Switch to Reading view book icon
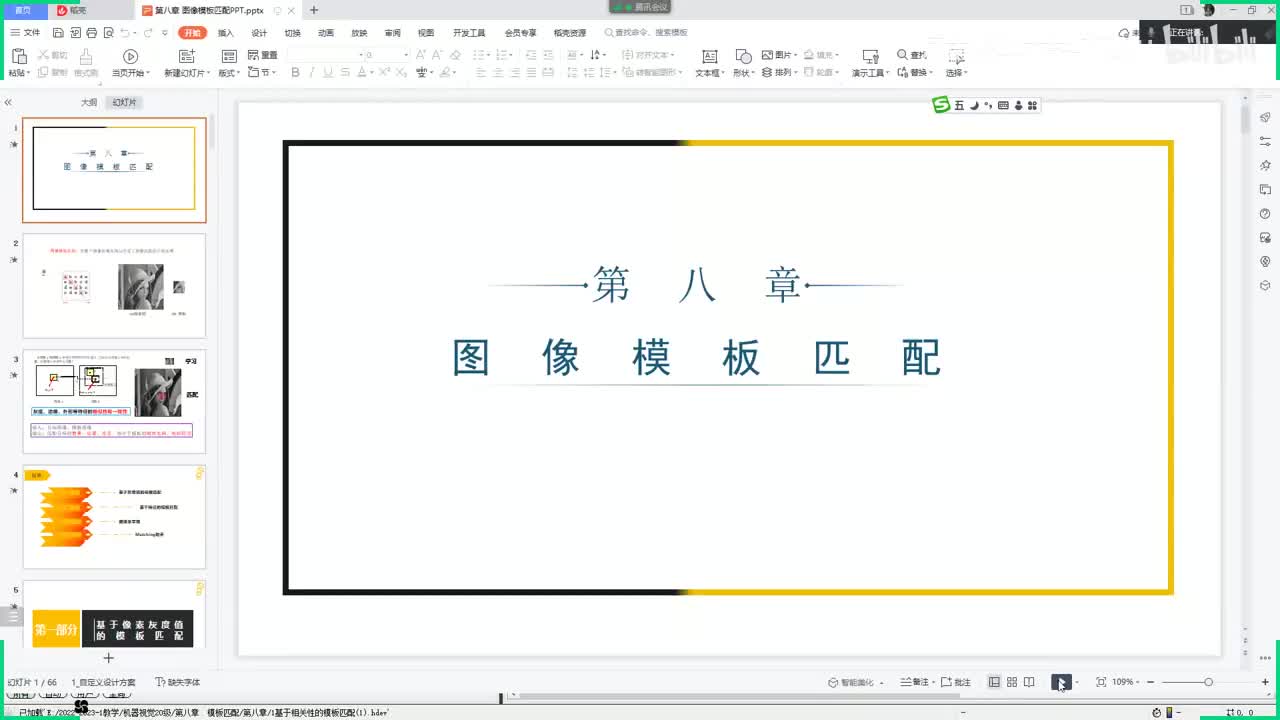This screenshot has height=720, width=1280. (1029, 682)
